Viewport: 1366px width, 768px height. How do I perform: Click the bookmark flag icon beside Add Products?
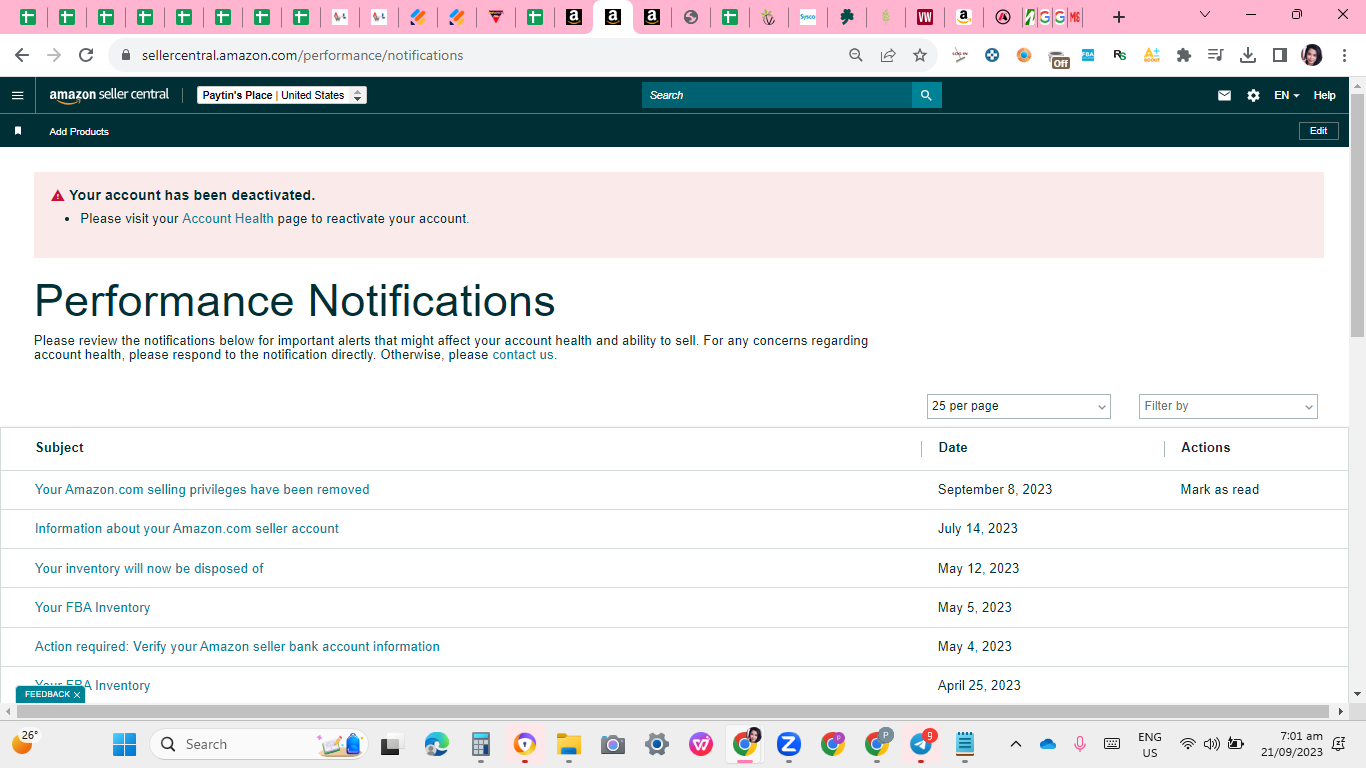point(17,131)
